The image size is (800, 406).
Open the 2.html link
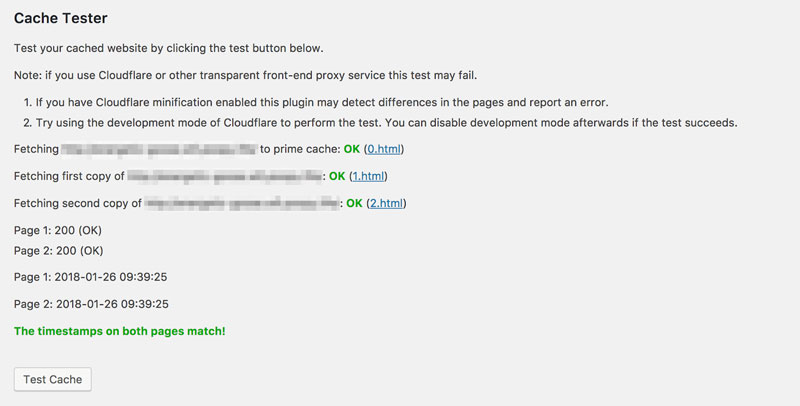tap(386, 203)
